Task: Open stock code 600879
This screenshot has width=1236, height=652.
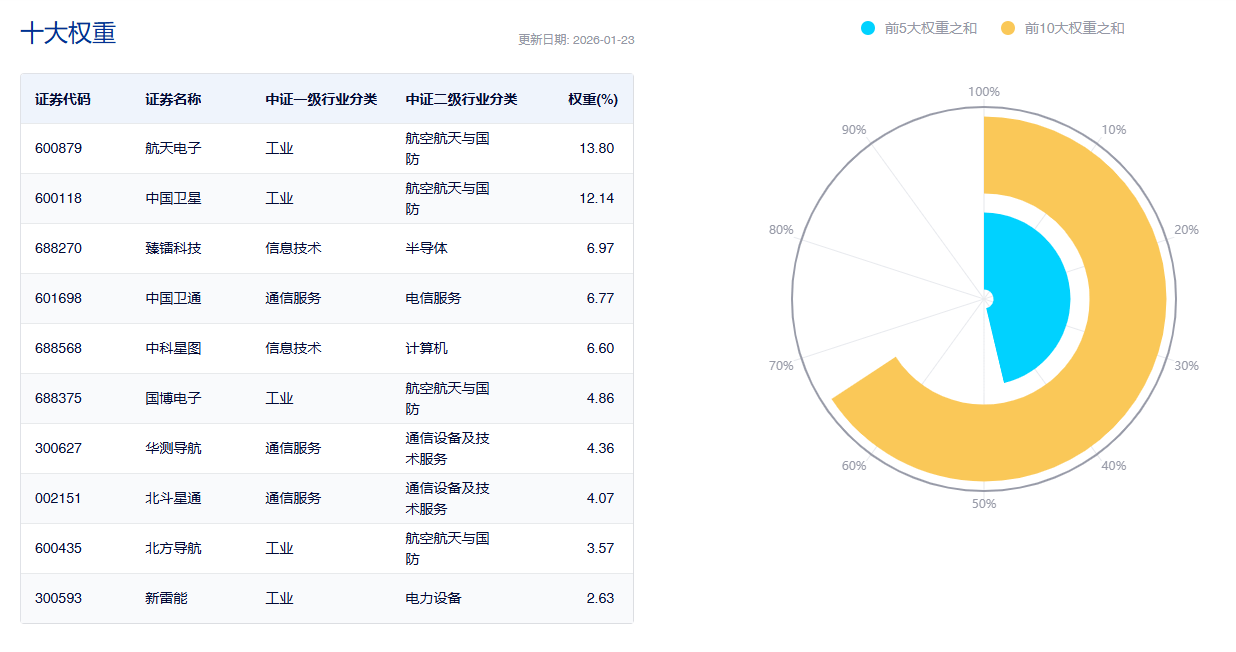Action: point(58,148)
